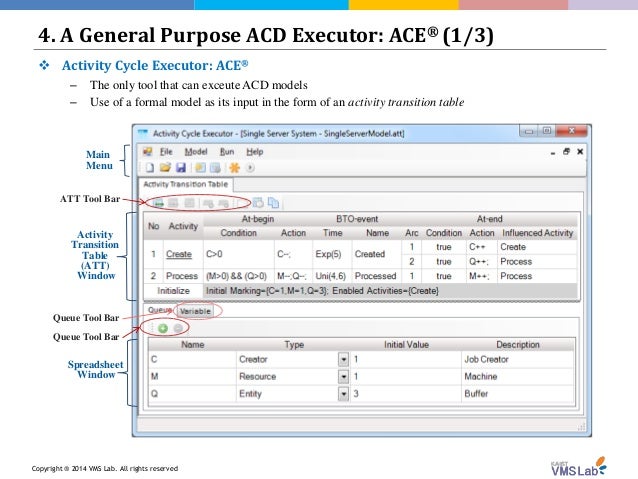Click the orange asterisk toolbar icon
Viewport: 638px width, 479px height.
tap(234, 168)
